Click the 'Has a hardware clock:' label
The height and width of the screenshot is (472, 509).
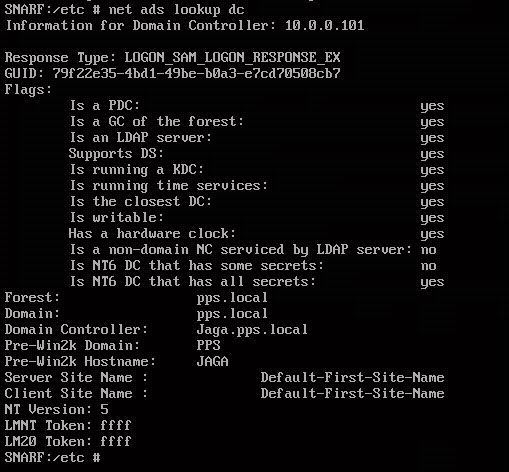pyautogui.click(x=152, y=234)
